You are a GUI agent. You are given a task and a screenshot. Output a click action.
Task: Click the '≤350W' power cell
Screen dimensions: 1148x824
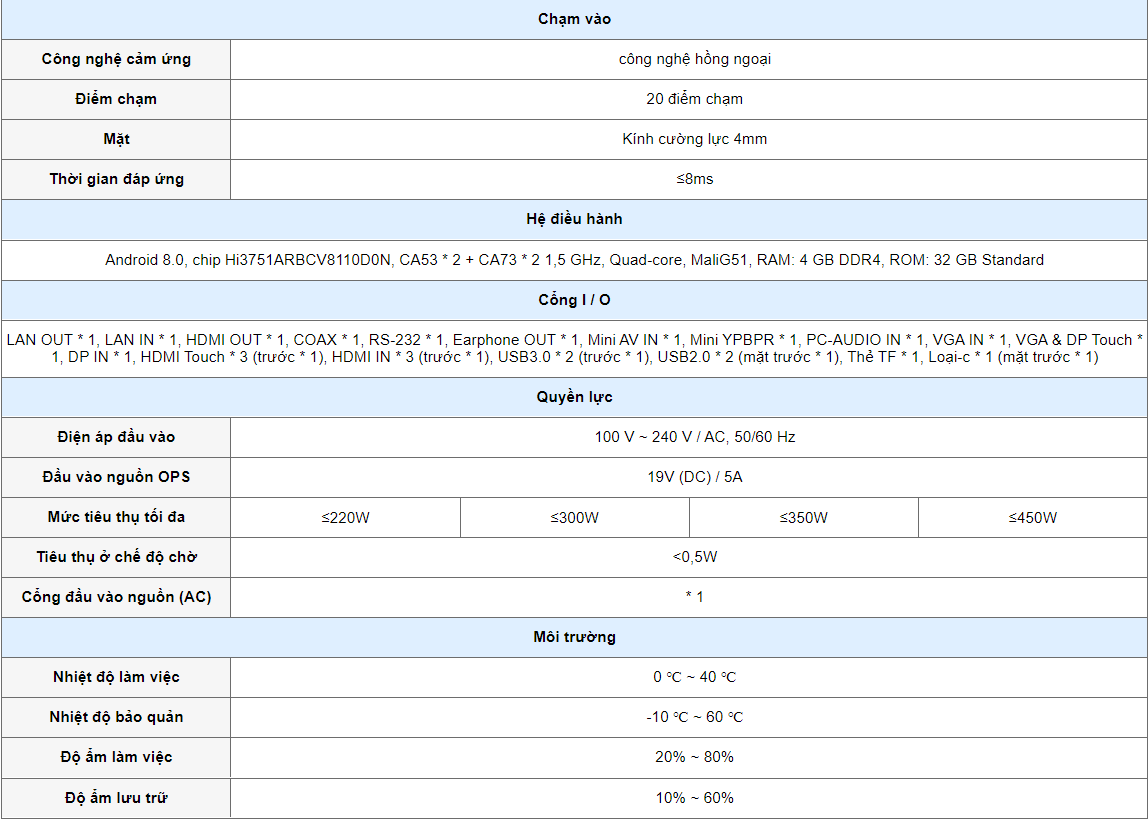(x=803, y=518)
